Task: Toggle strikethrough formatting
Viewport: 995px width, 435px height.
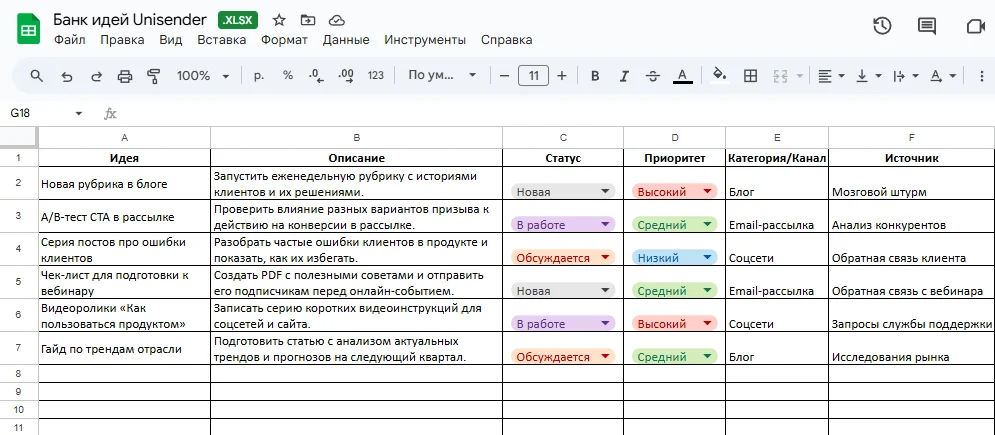Action: tap(653, 76)
